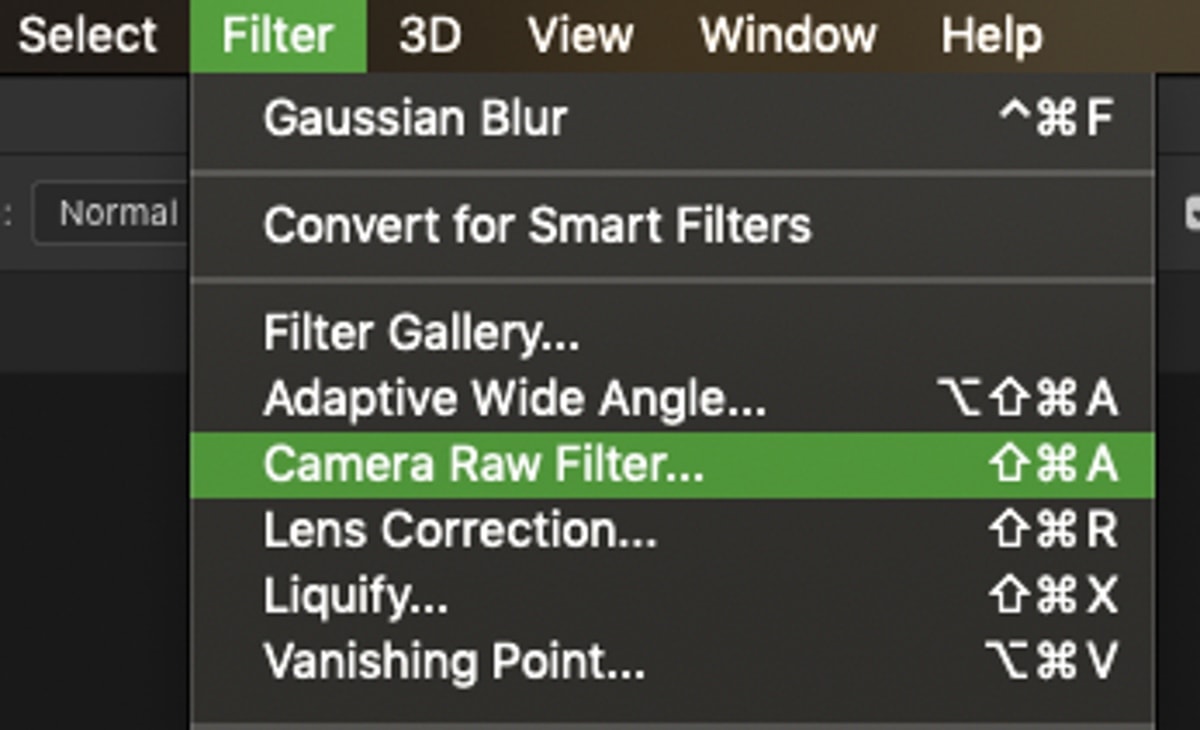This screenshot has height=730, width=1200.
Task: Choose Convert for Smart Filters
Action: coord(672,225)
